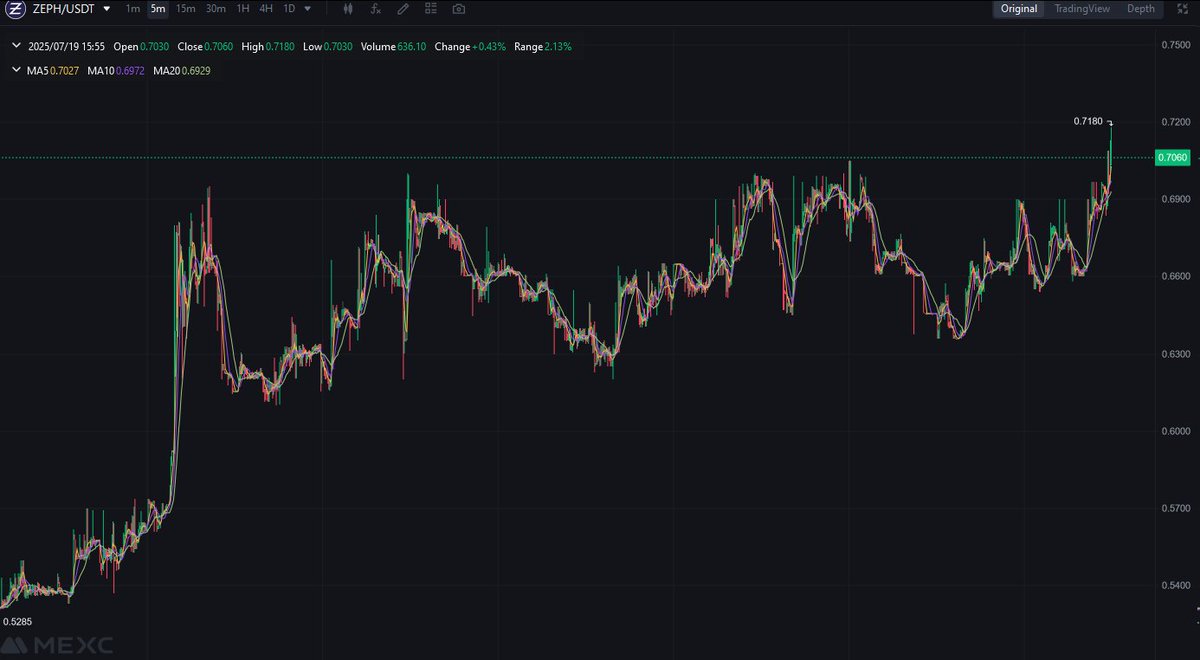Switch to the TradingView chart view
The height and width of the screenshot is (660, 1200).
click(1082, 9)
